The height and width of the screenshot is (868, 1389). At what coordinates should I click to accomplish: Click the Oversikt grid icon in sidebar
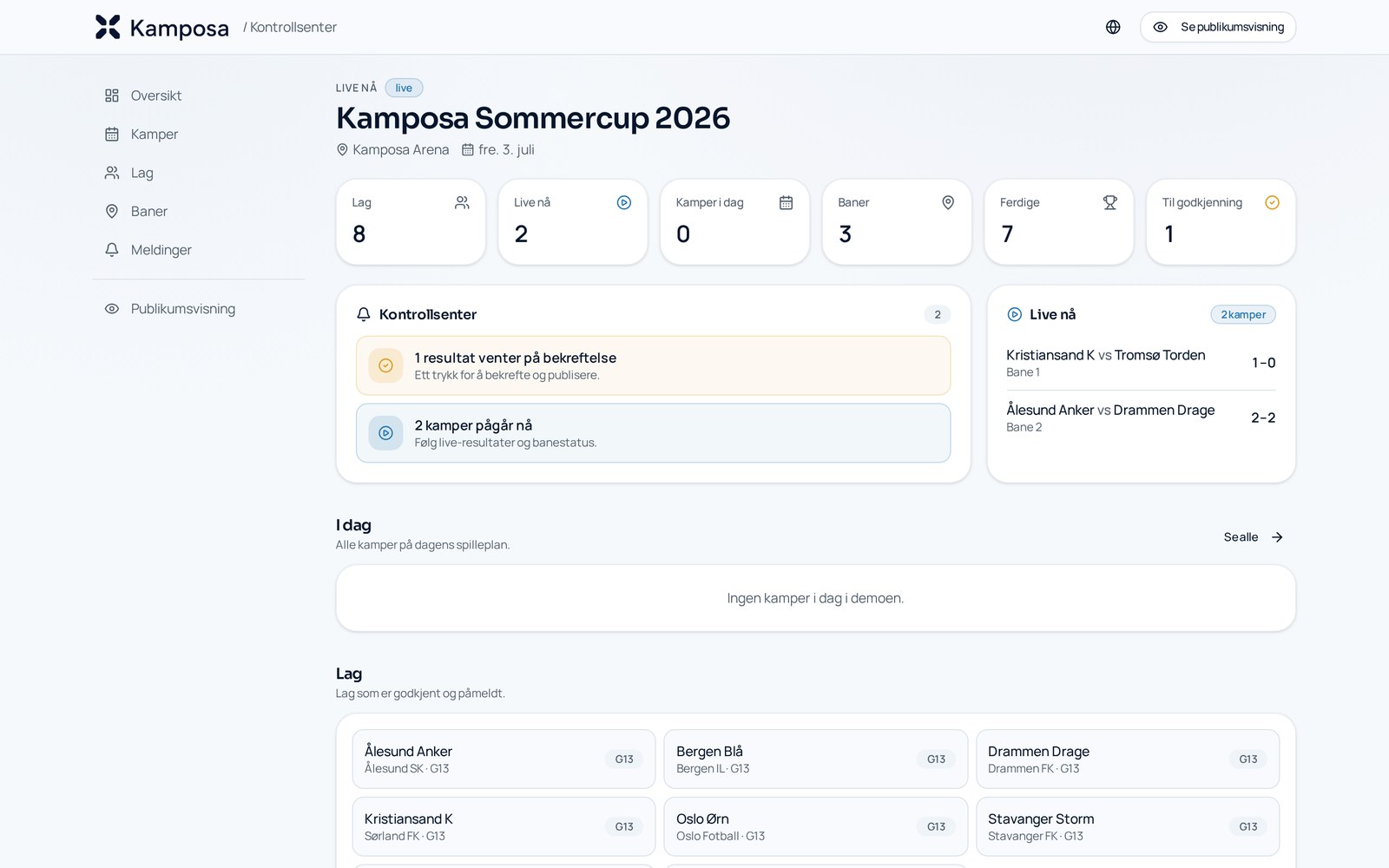tap(112, 95)
